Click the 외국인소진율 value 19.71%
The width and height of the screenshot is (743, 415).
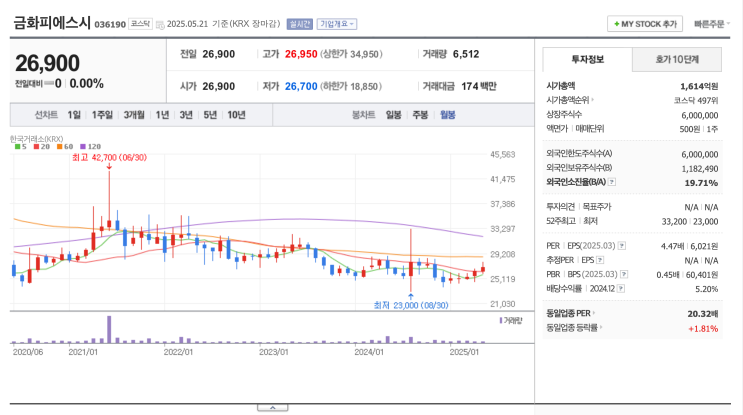tap(701, 182)
